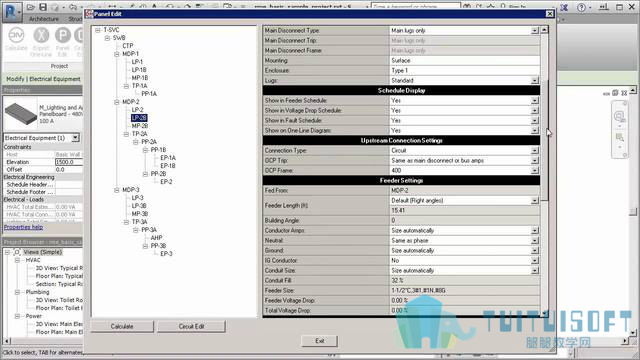Viewport: 640px width, 360px height.
Task: Click the Exit button
Action: pyautogui.click(x=320, y=341)
